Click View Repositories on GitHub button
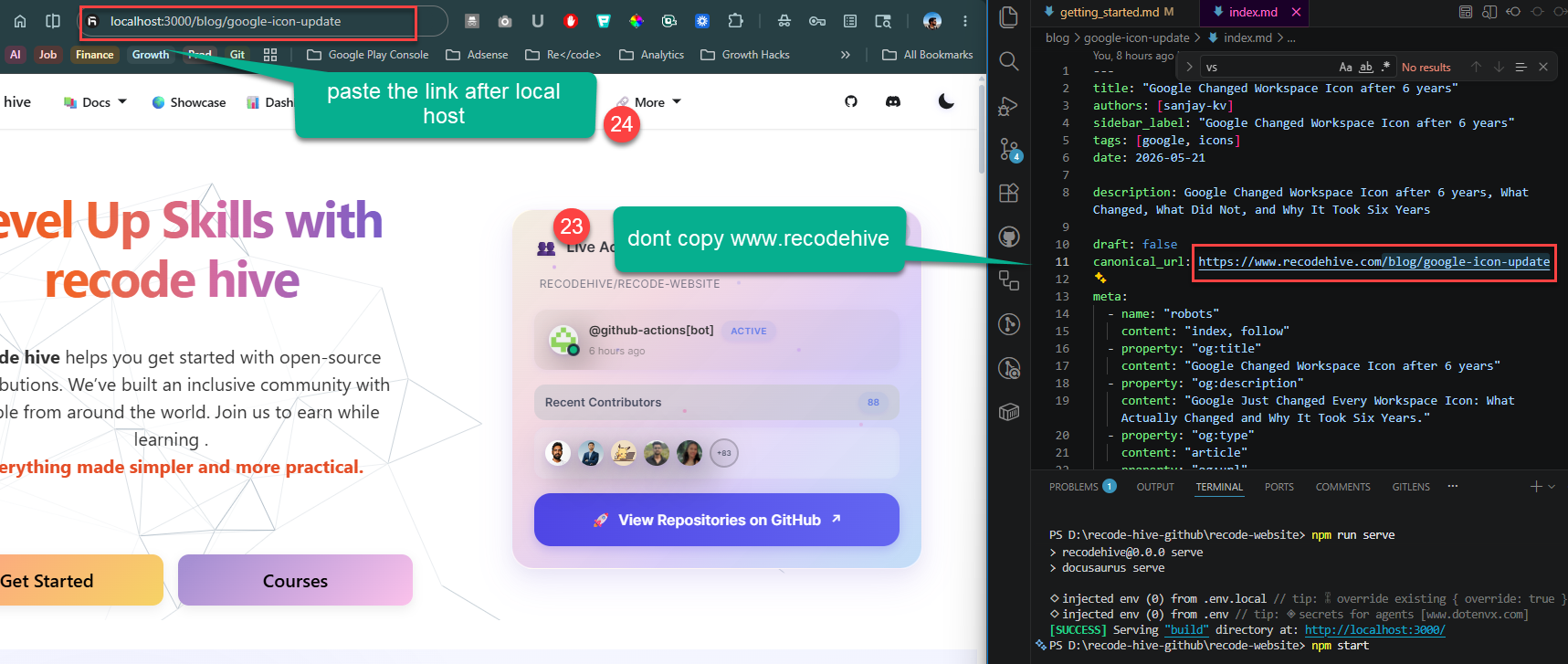The image size is (1568, 664). [717, 520]
